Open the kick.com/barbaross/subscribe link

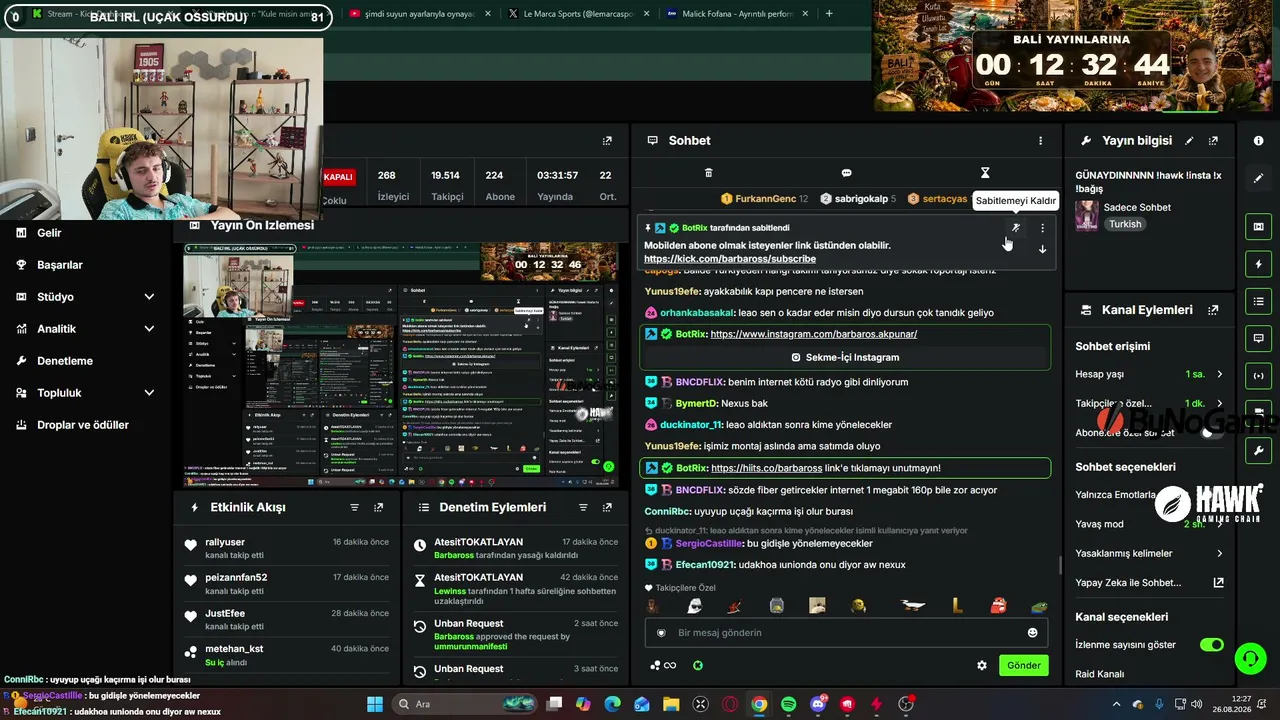pos(730,259)
